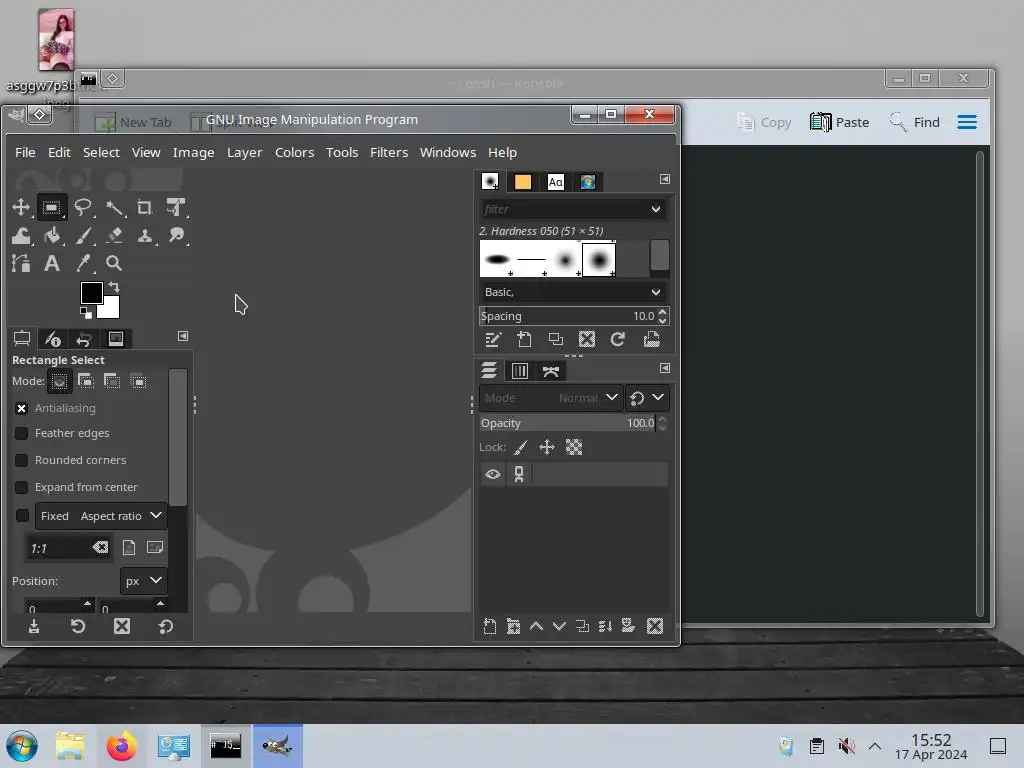Viewport: 1024px width, 768px height.
Task: Set landscape orientation for aspect ratio
Action: coord(155,547)
